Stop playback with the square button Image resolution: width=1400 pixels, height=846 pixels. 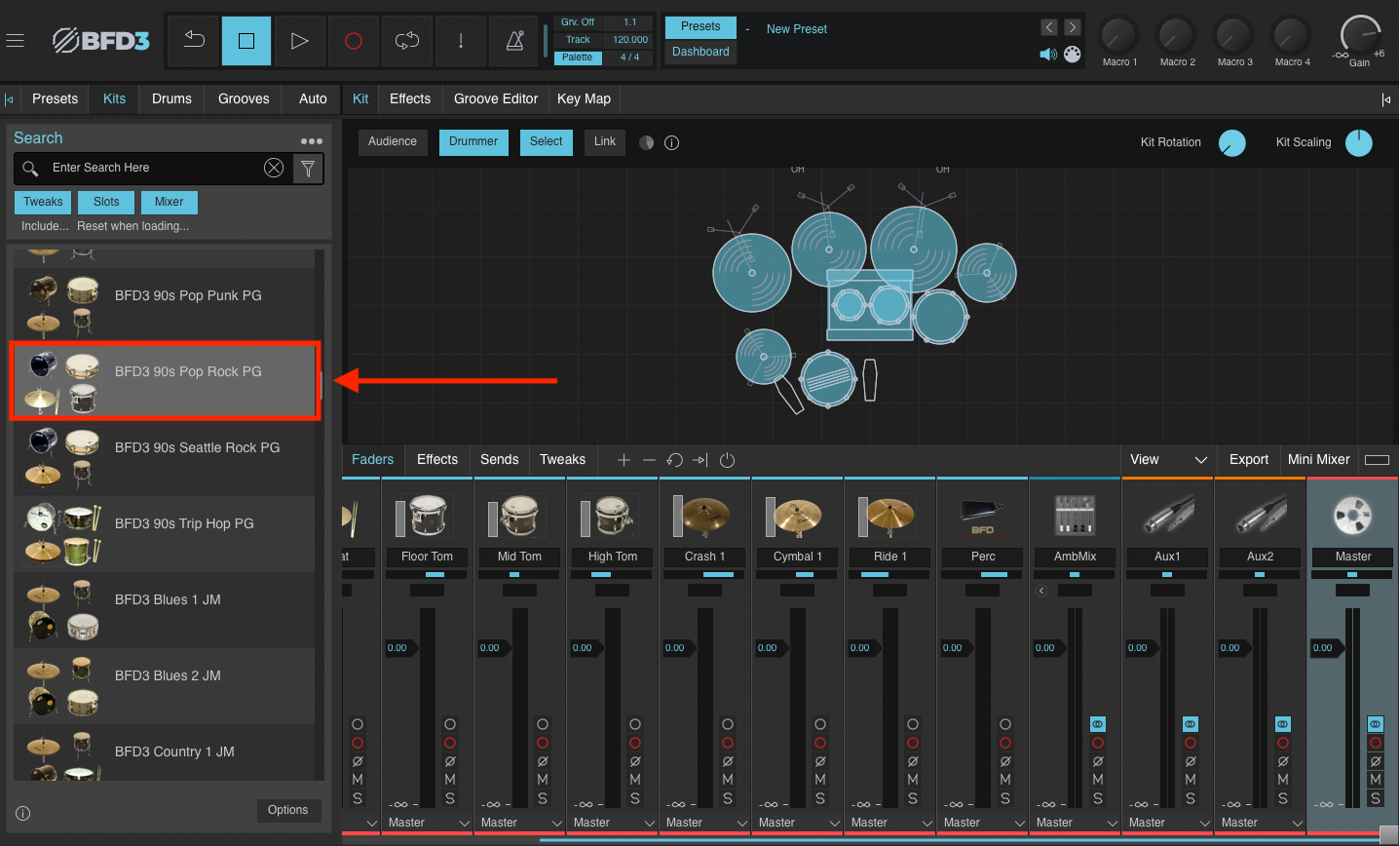click(246, 40)
